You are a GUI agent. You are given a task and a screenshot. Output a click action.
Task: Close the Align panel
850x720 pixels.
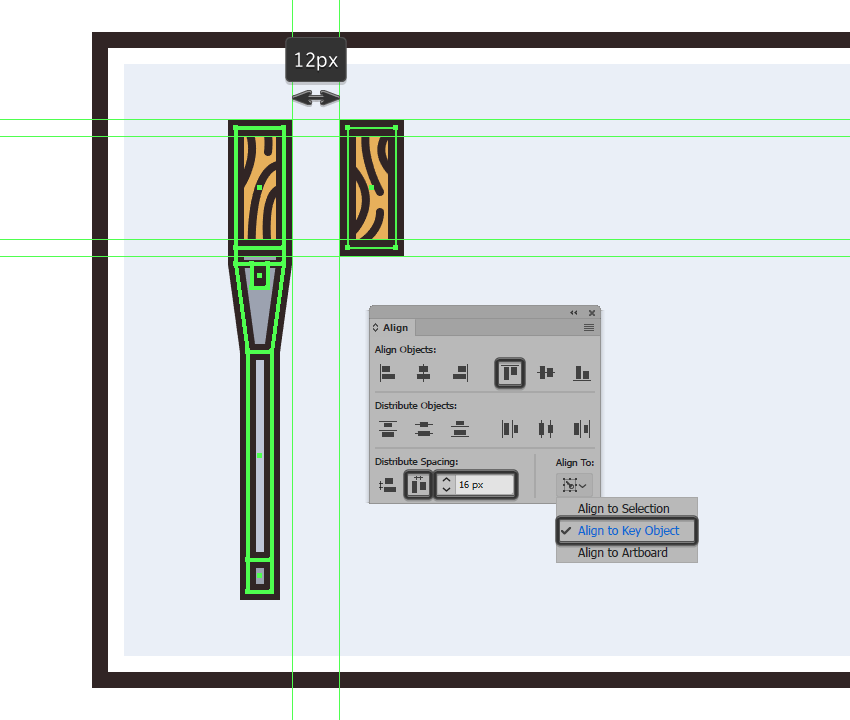(592, 313)
